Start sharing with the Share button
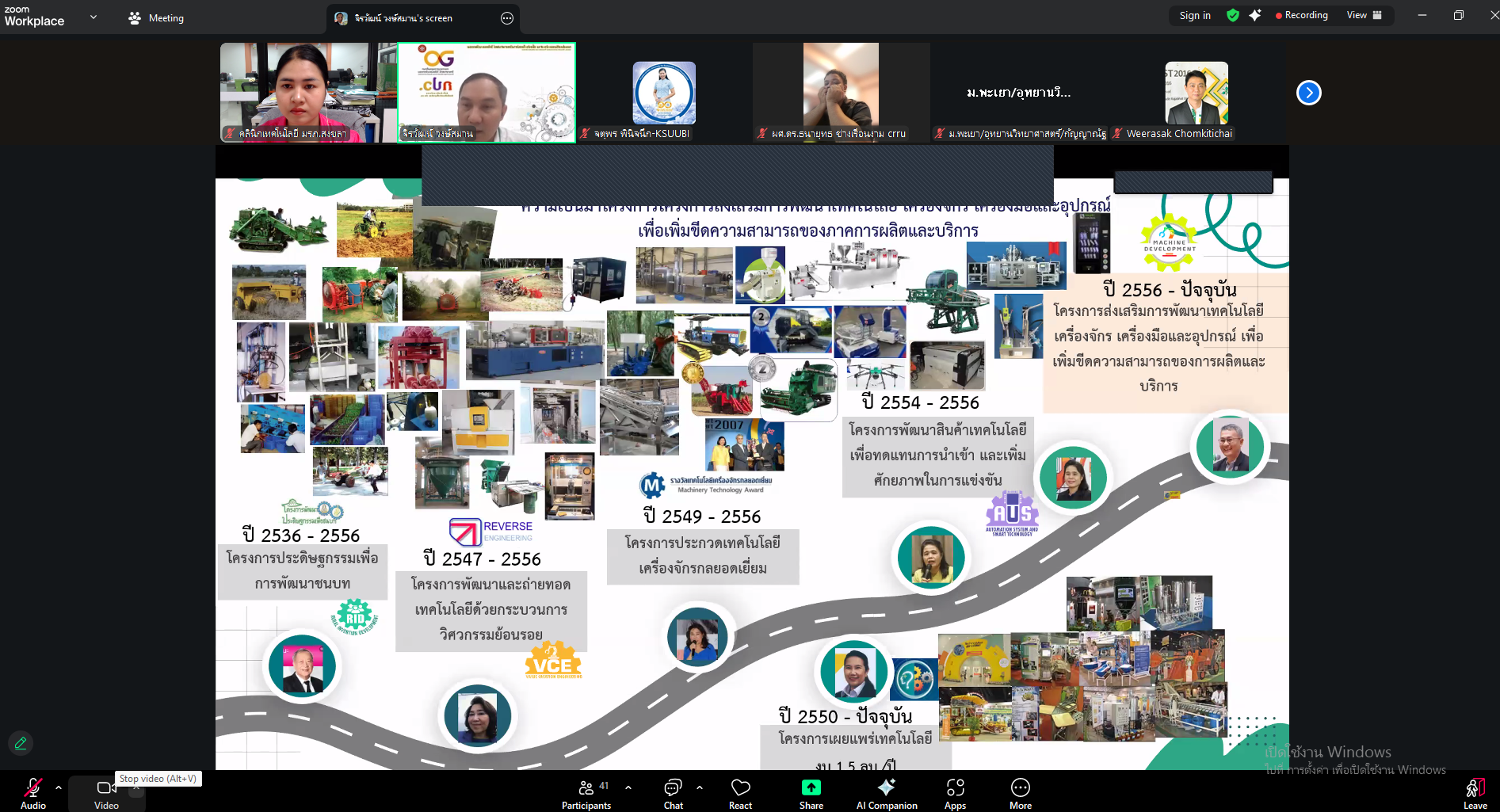Viewport: 1500px width, 812px height. [x=811, y=792]
